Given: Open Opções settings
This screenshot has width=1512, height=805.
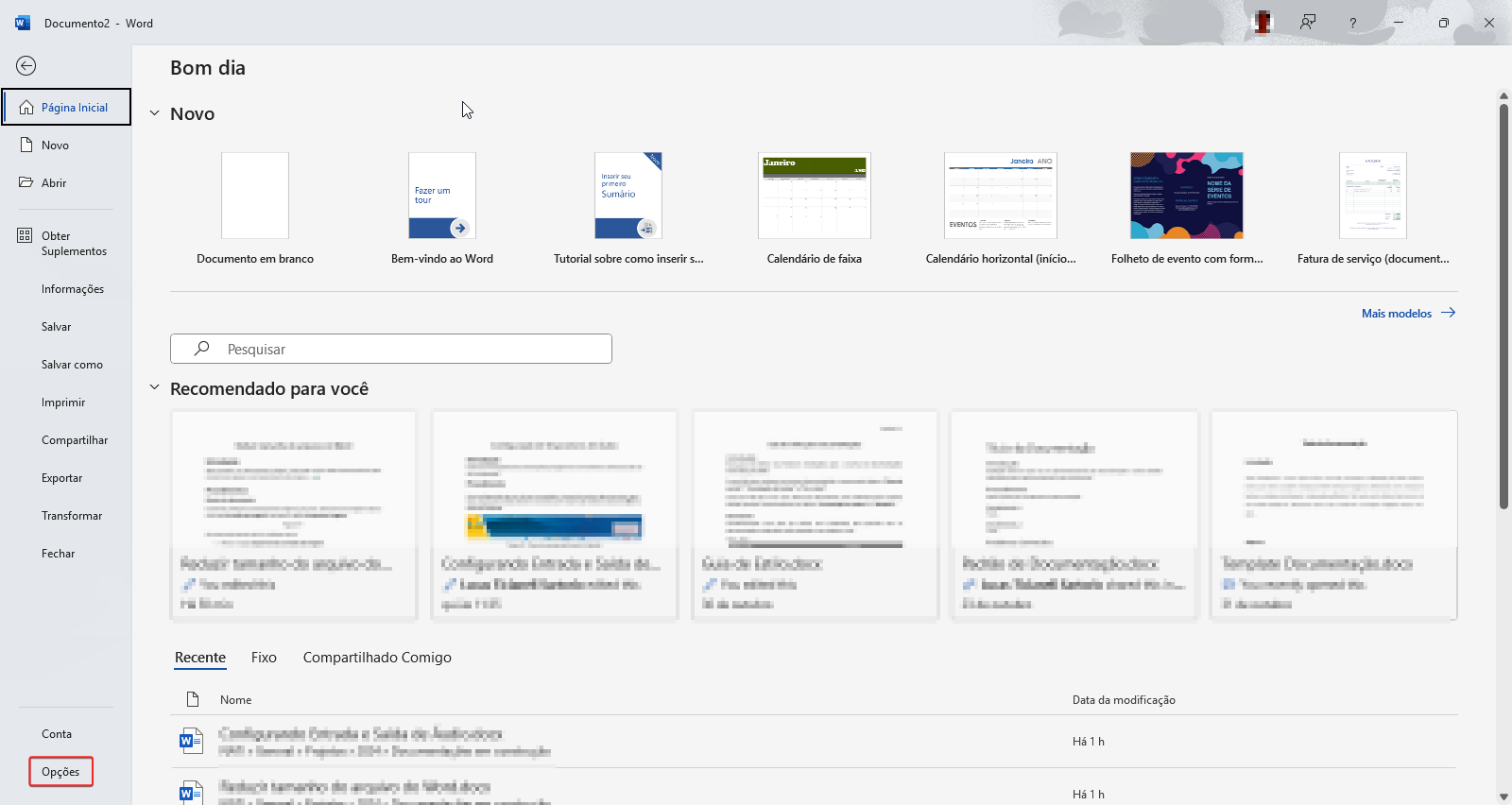Looking at the screenshot, I should [60, 772].
